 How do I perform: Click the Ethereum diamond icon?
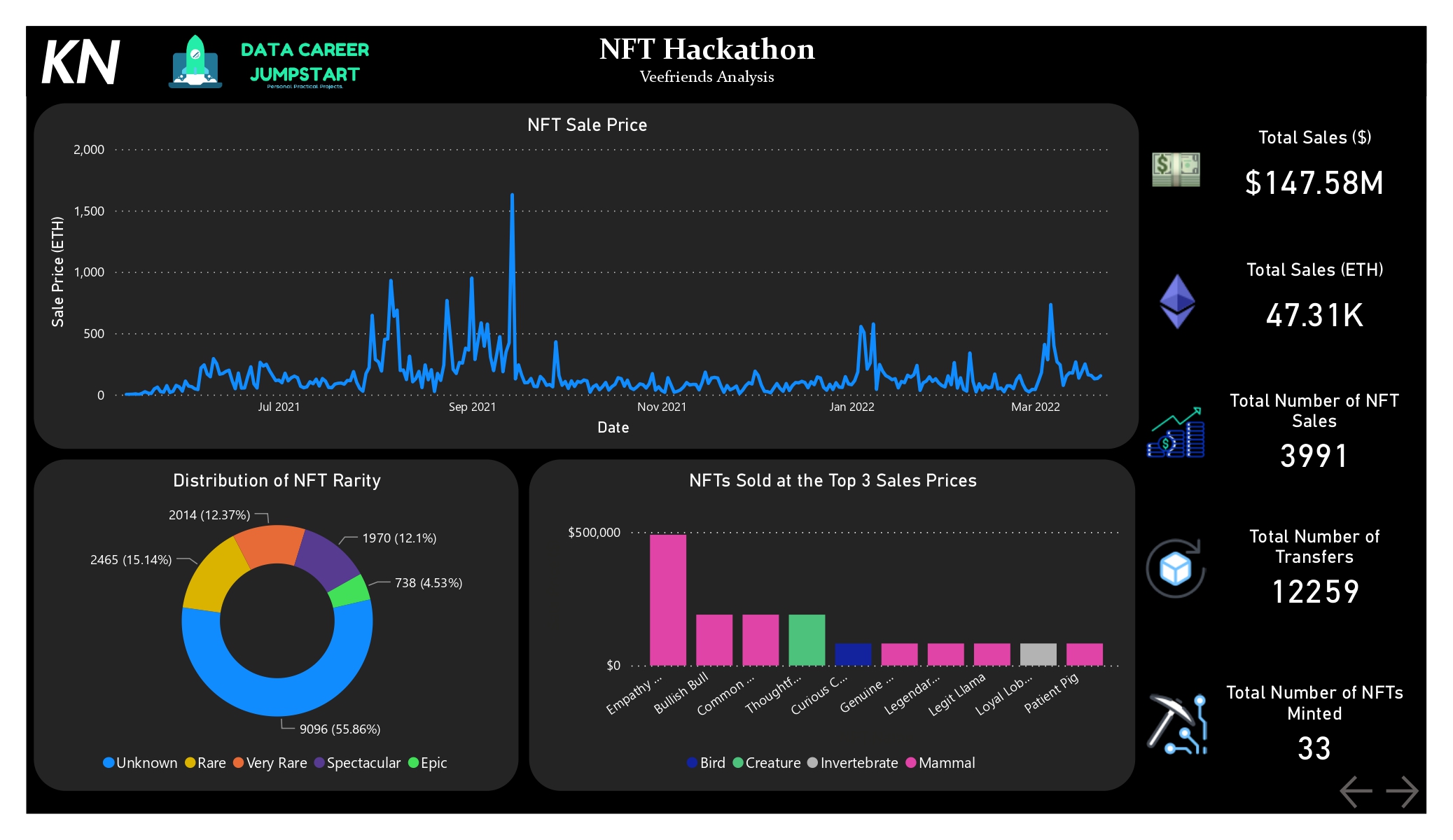tap(1177, 301)
